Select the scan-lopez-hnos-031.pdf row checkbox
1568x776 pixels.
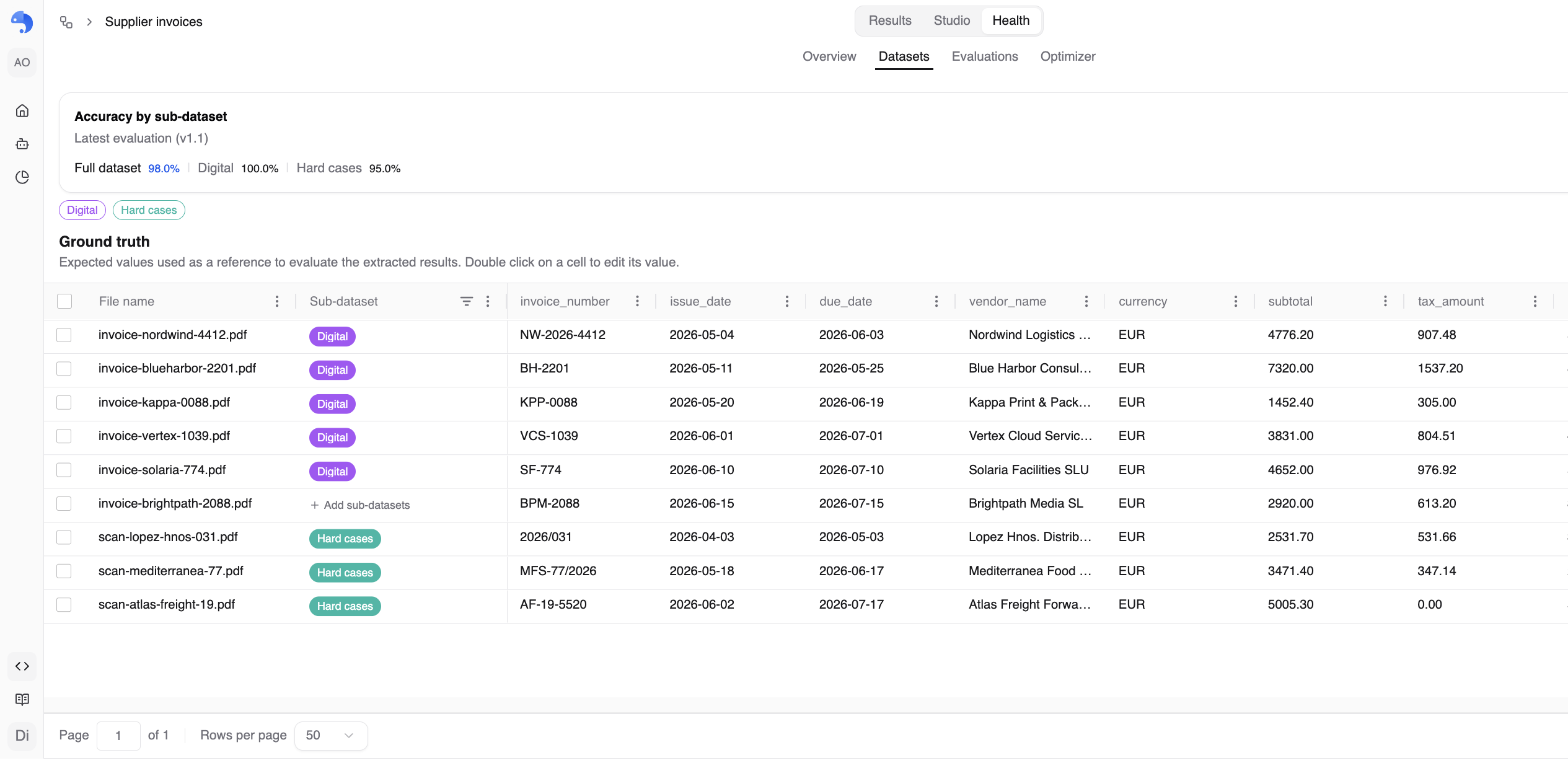[x=64, y=537]
